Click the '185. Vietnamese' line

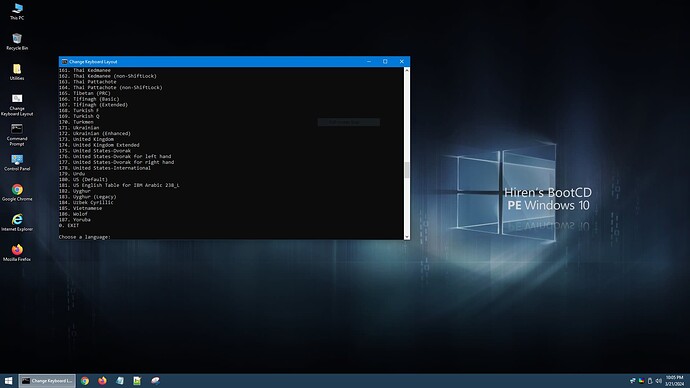tap(81, 208)
